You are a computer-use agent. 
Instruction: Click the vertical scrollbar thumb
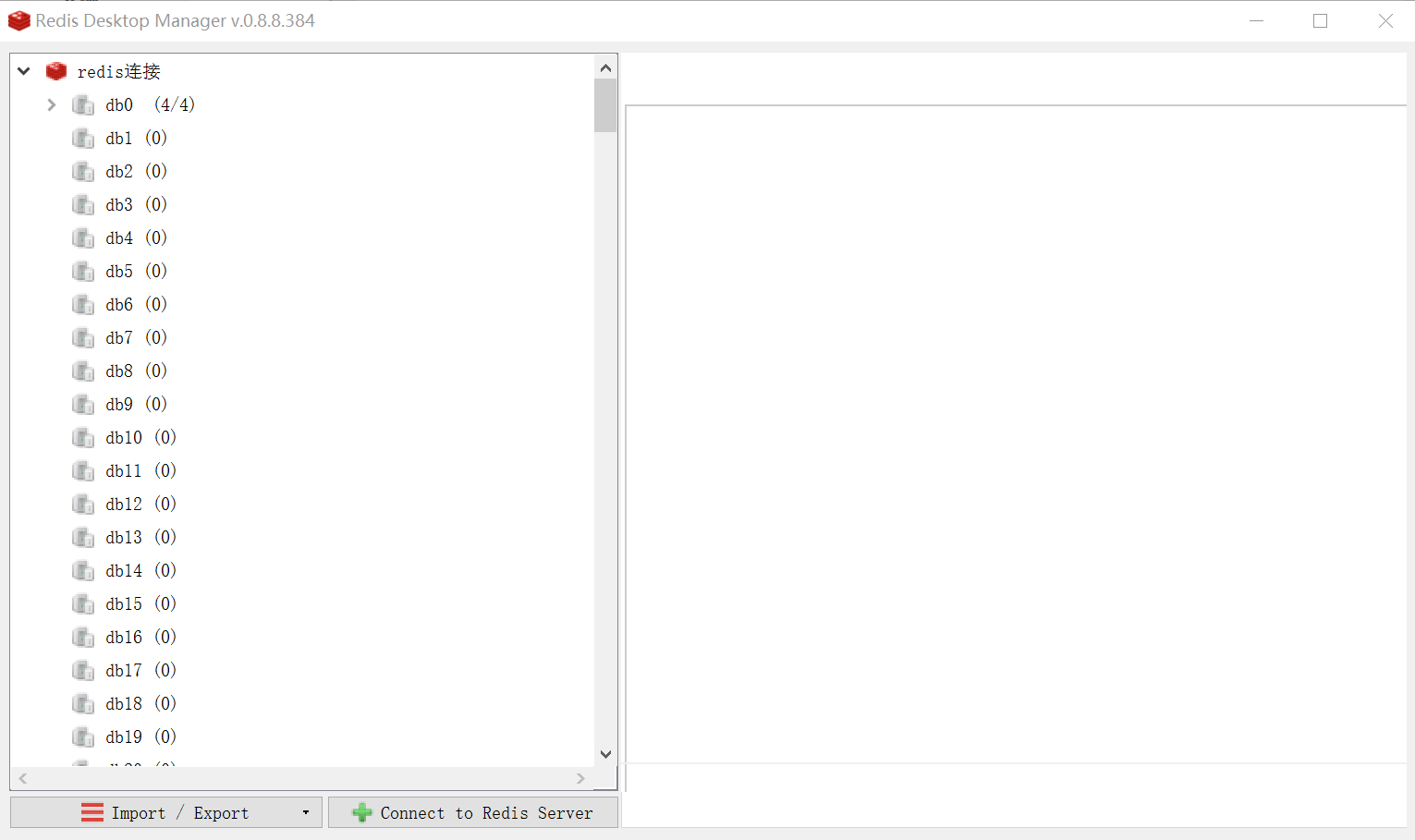coord(605,105)
